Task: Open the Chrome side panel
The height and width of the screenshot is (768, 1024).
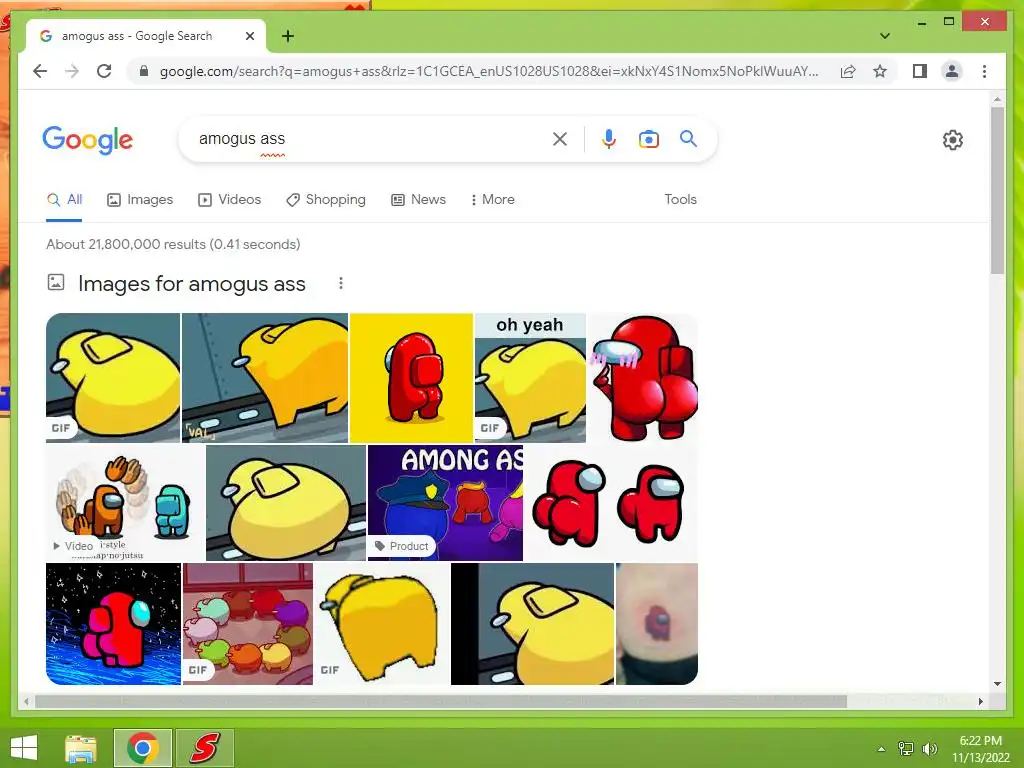Action: [x=920, y=71]
